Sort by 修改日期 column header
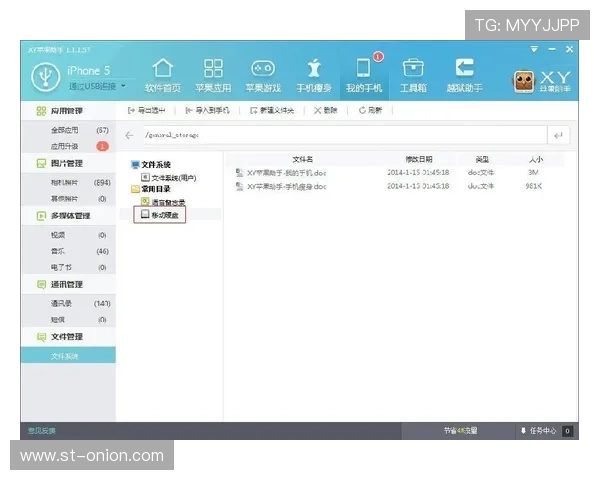The height and width of the screenshot is (480, 600). click(419, 159)
